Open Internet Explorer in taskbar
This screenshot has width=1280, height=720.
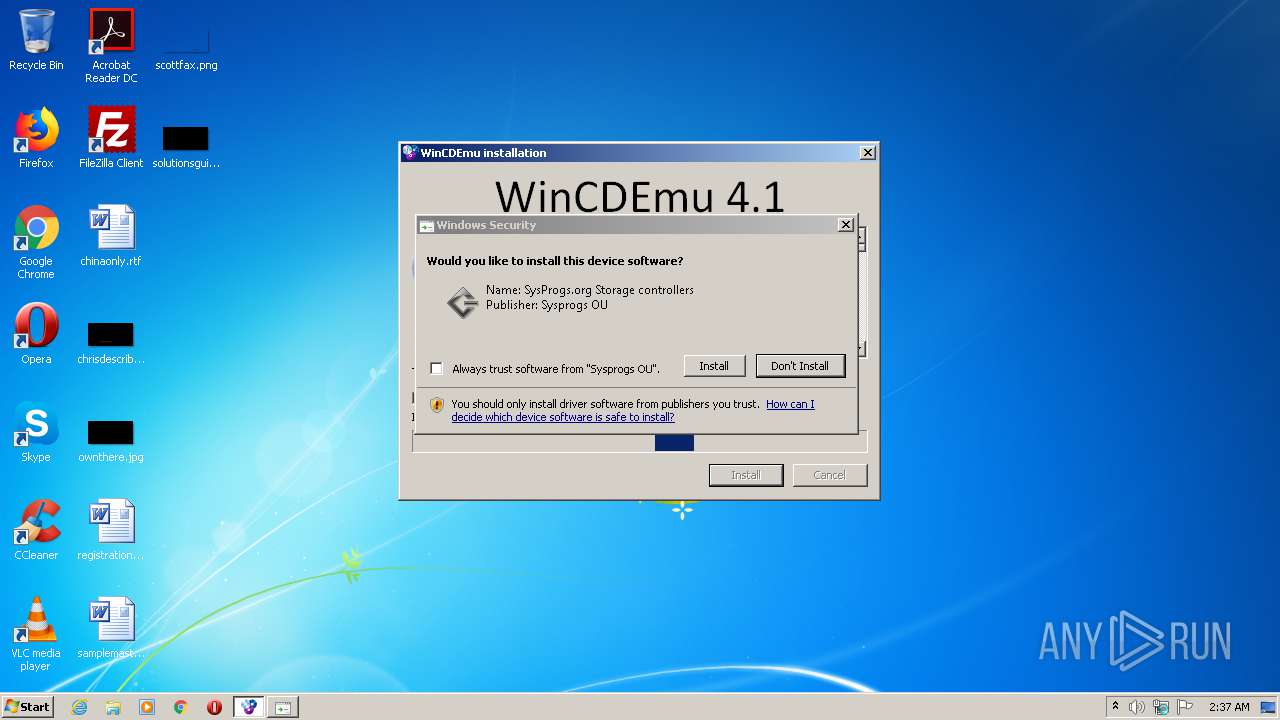(80, 707)
